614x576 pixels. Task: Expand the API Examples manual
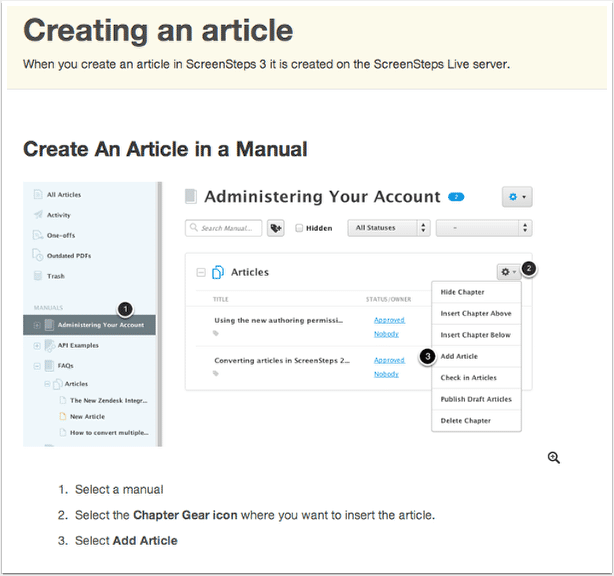[x=37, y=345]
